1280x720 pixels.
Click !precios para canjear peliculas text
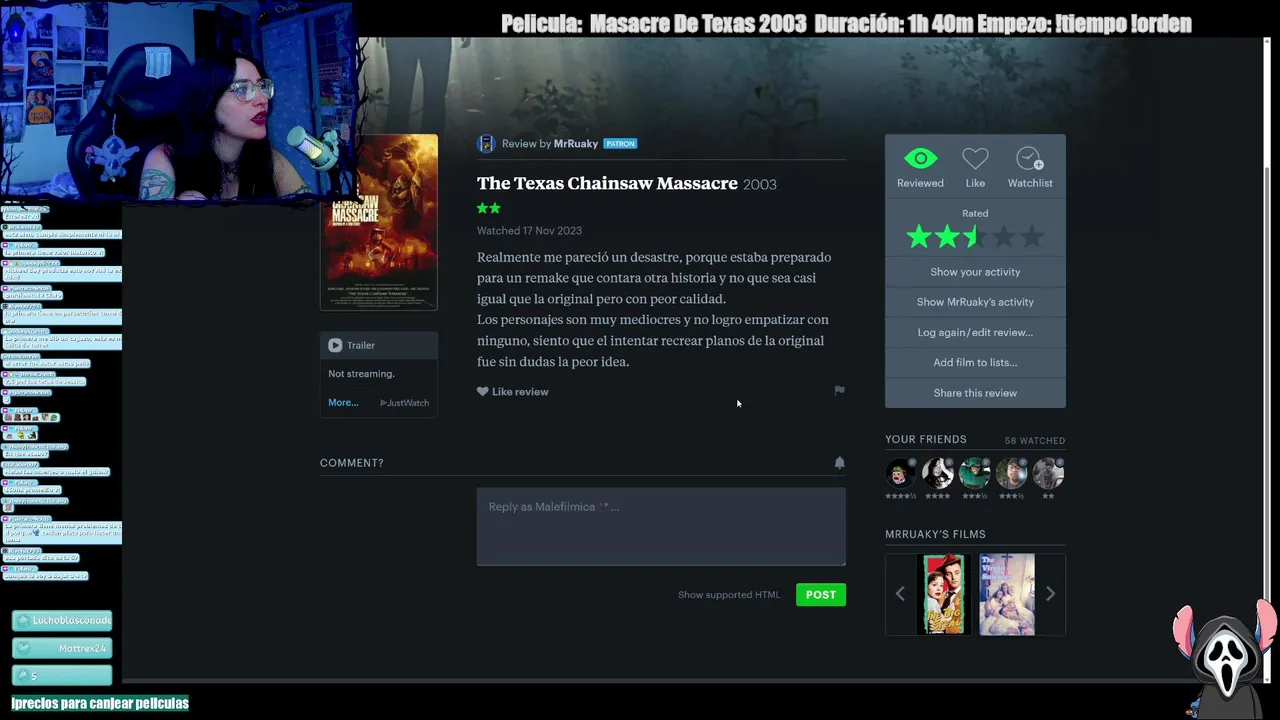(100, 703)
